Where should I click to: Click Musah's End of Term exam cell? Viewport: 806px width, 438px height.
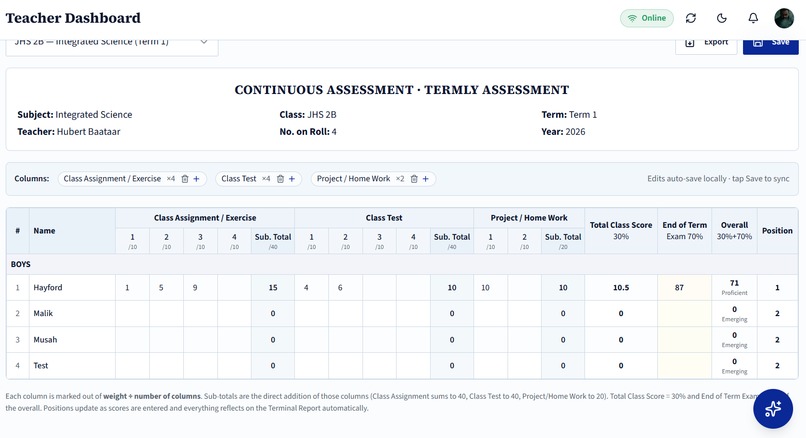pyautogui.click(x=684, y=339)
